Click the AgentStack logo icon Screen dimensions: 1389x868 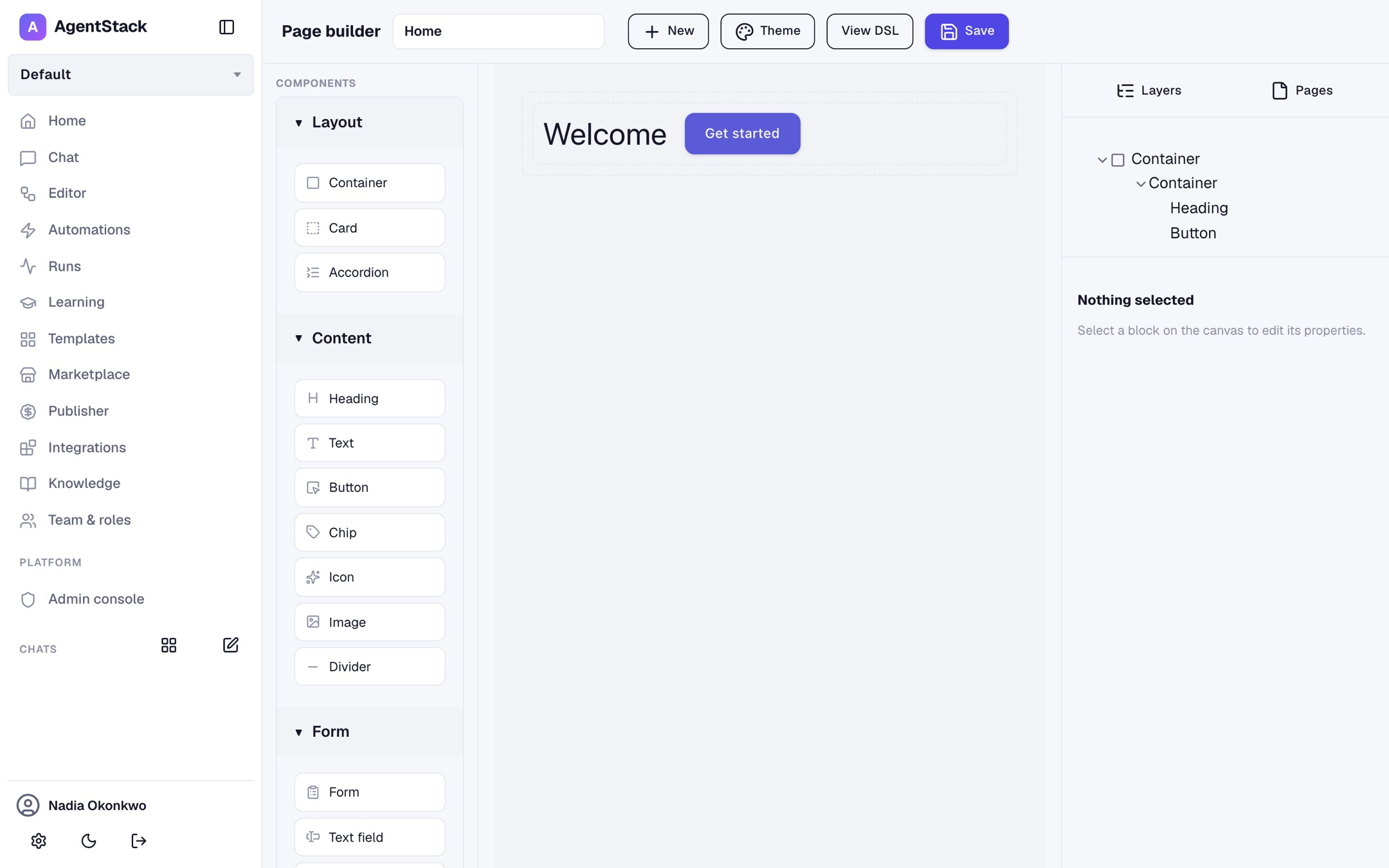point(33,27)
